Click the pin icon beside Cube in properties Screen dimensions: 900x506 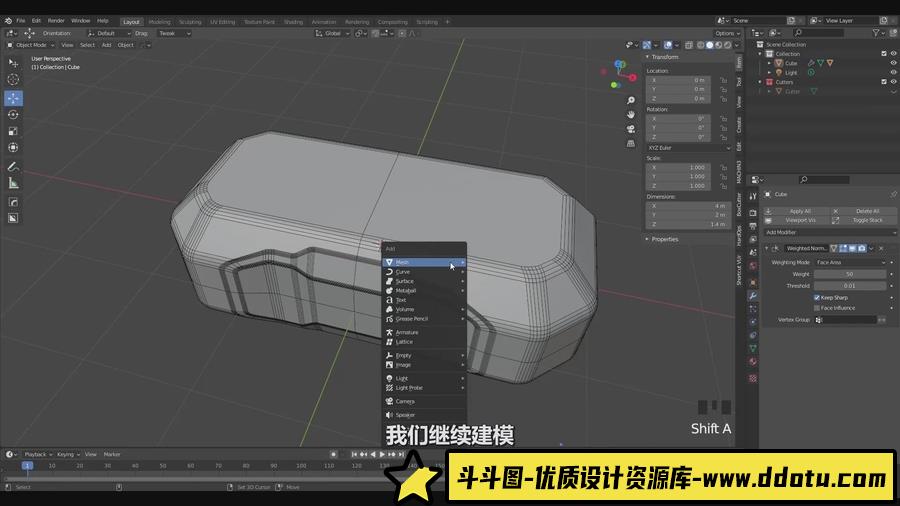893,194
